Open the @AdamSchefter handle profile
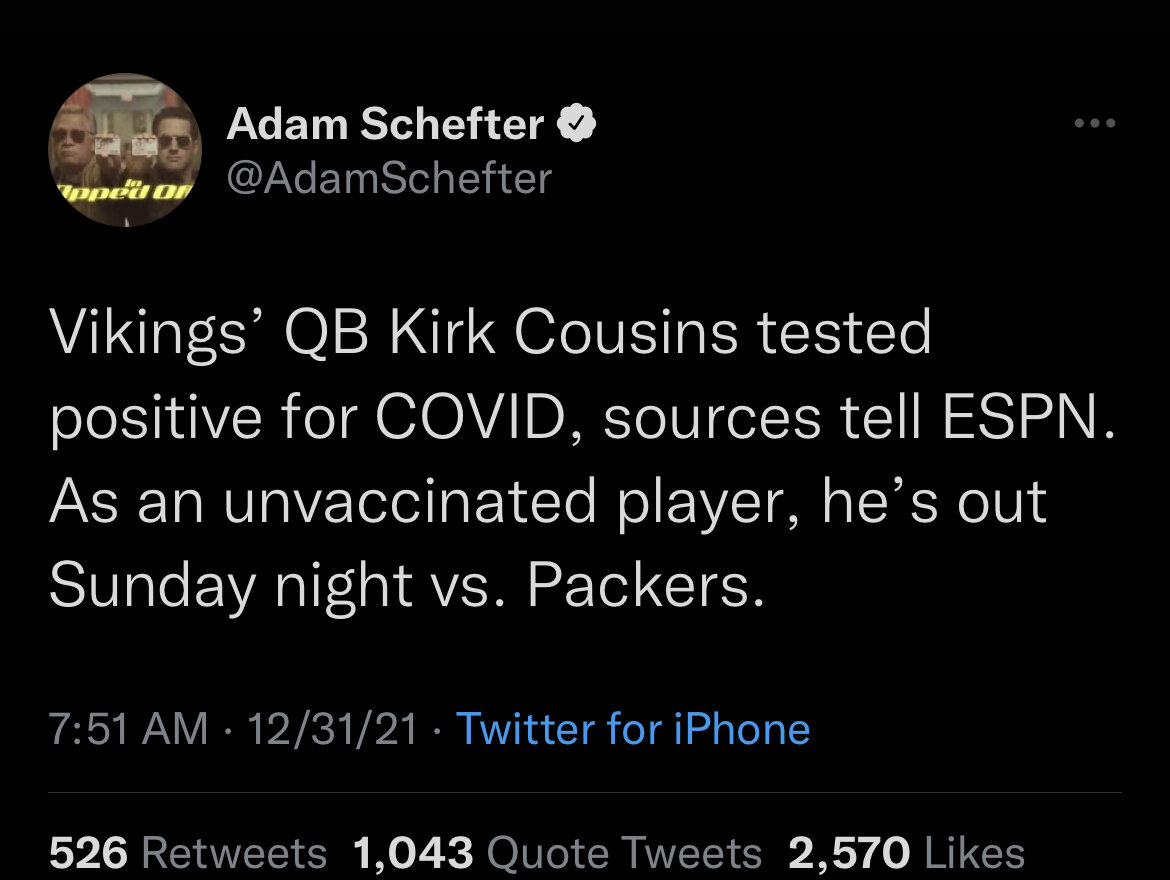The height and width of the screenshot is (880, 1170). tap(389, 178)
